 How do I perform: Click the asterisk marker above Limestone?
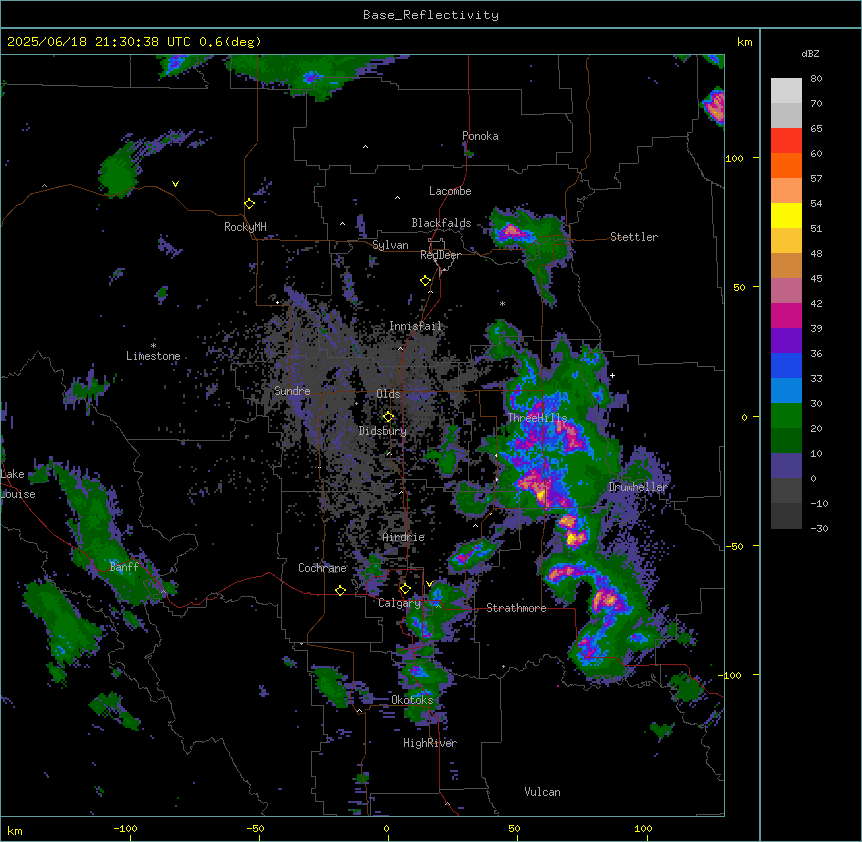[153, 346]
